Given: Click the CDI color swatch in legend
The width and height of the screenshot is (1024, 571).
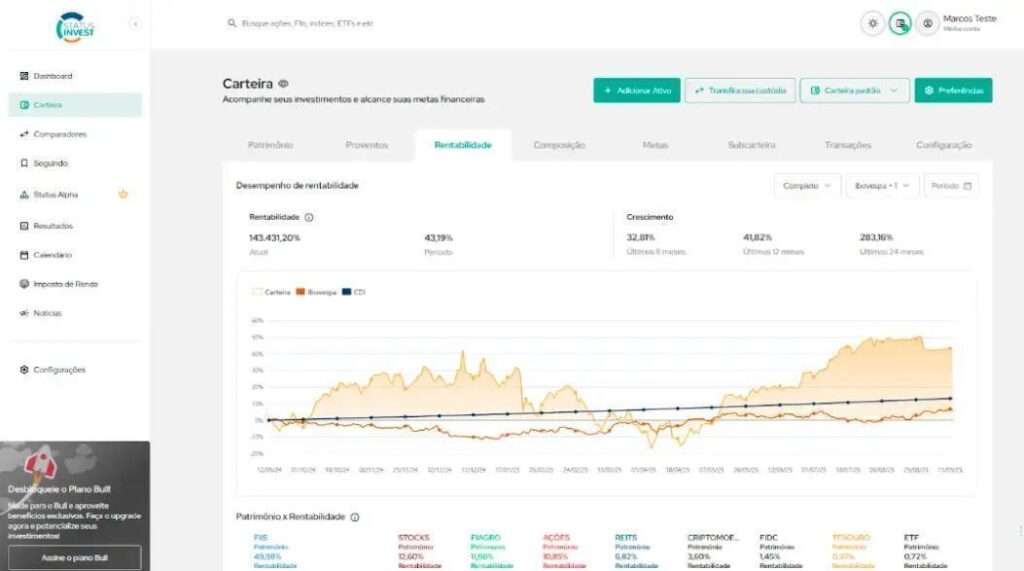Looking at the screenshot, I should pyautogui.click(x=347, y=292).
